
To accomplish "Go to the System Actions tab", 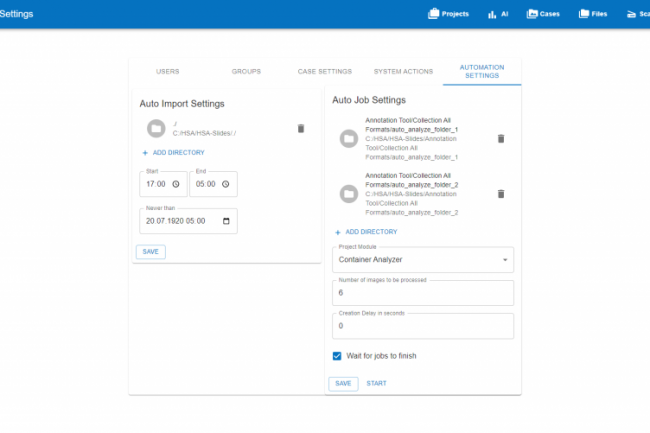I will 403,72.
